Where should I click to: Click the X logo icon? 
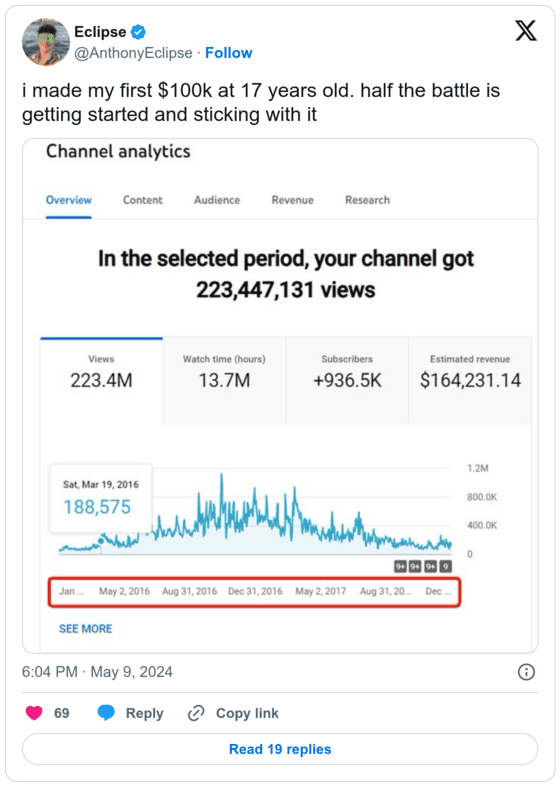tap(525, 31)
